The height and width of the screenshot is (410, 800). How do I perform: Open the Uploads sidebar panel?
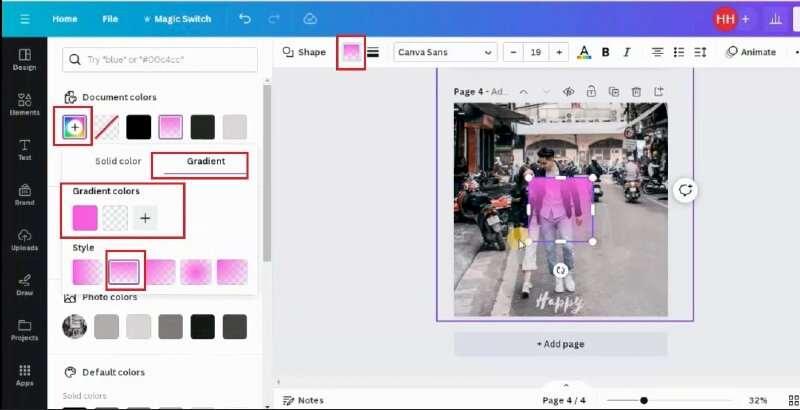click(24, 240)
